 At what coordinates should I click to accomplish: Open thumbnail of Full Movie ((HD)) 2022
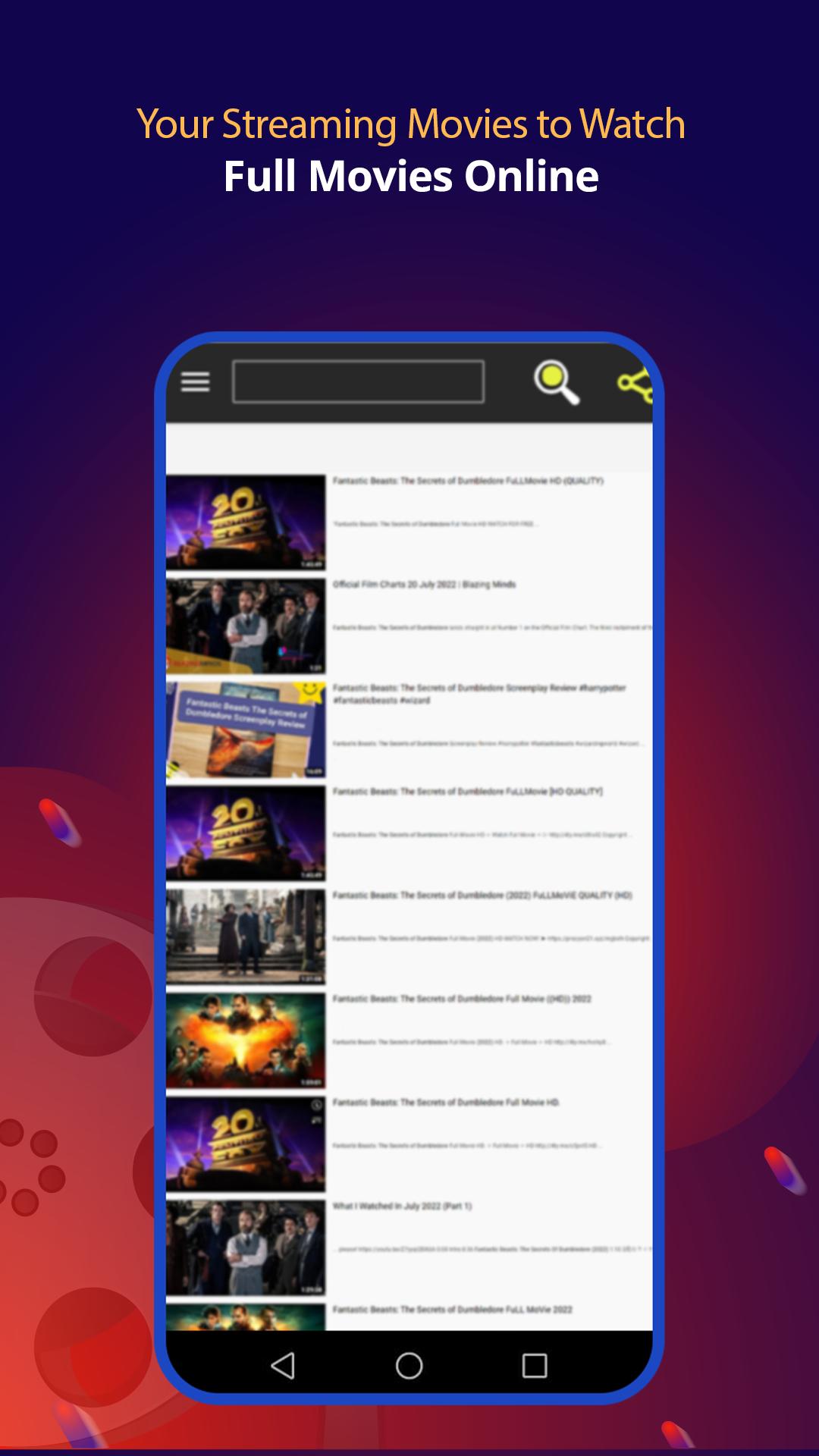(246, 1040)
